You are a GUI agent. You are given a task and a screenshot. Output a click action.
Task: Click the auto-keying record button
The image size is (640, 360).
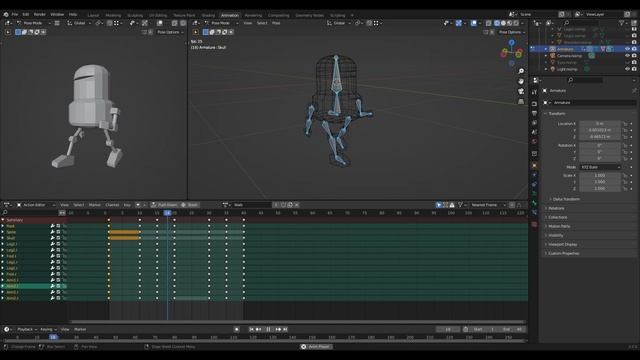click(236, 329)
